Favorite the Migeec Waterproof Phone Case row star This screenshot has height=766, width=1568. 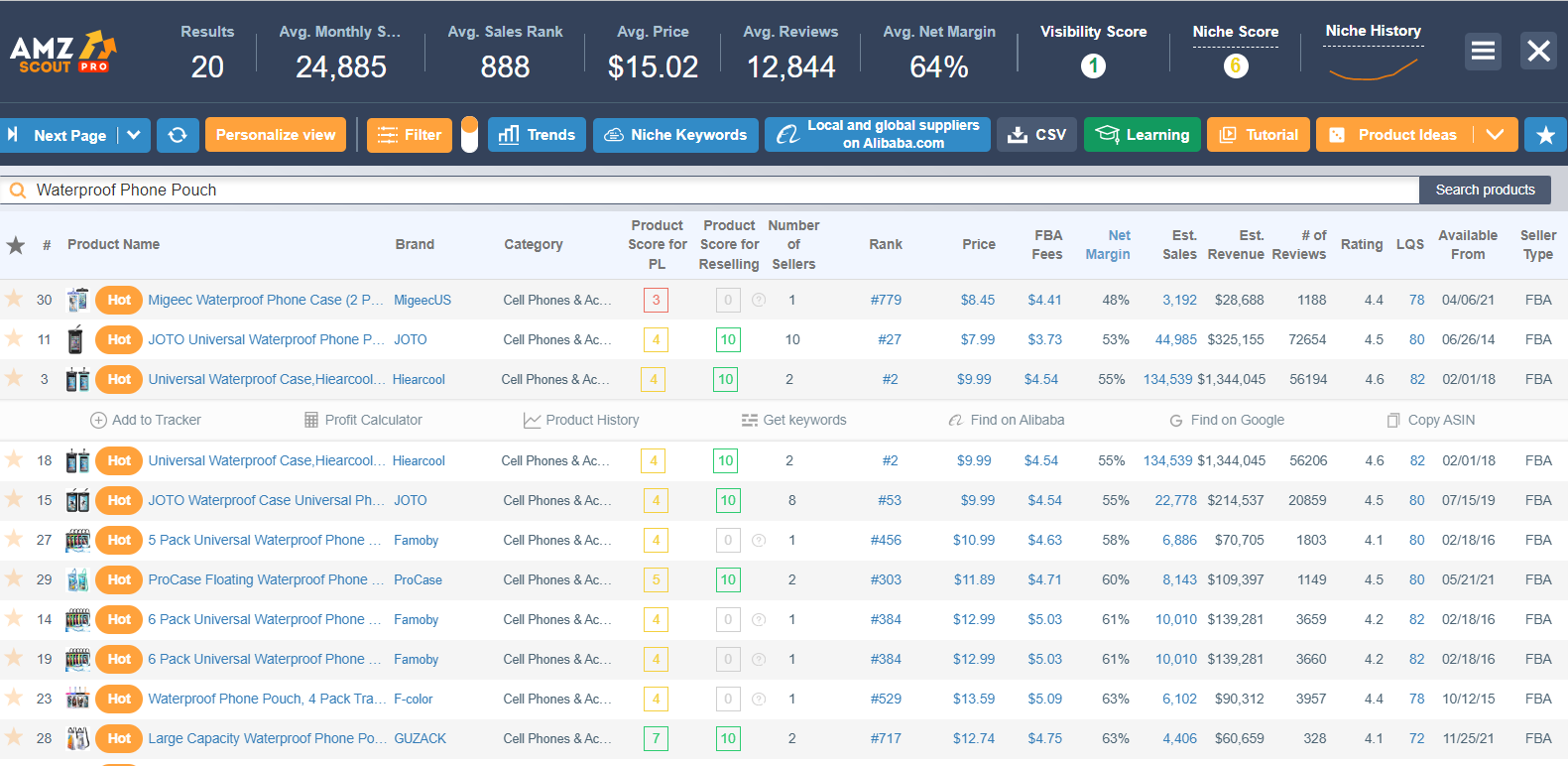point(14,298)
